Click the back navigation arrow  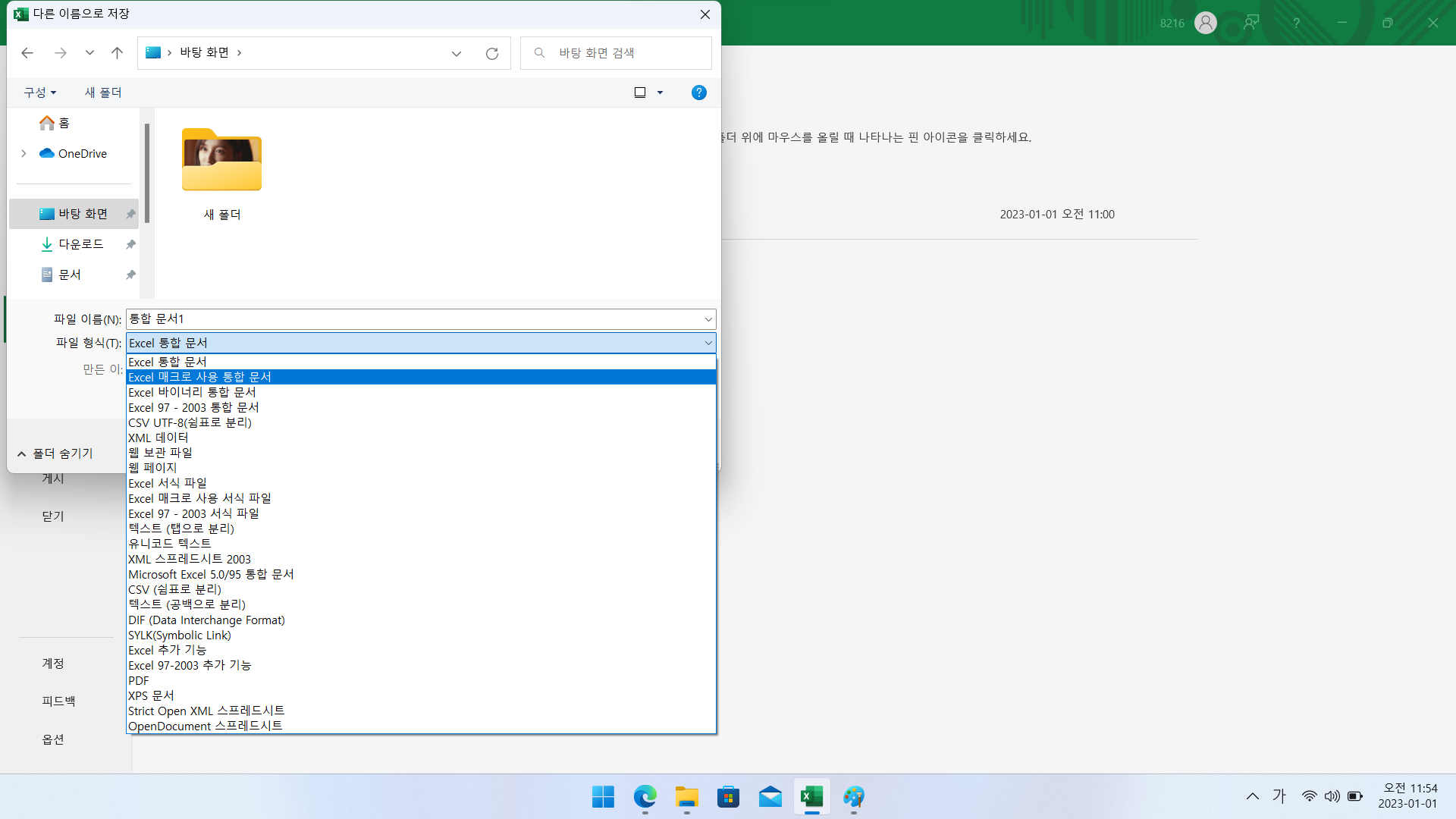(x=27, y=53)
